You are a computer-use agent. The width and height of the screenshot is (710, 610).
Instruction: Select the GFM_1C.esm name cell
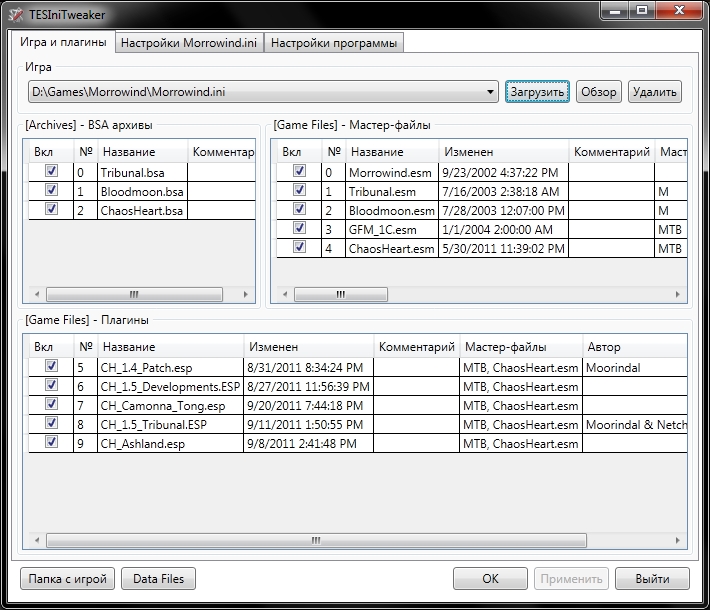tap(392, 230)
